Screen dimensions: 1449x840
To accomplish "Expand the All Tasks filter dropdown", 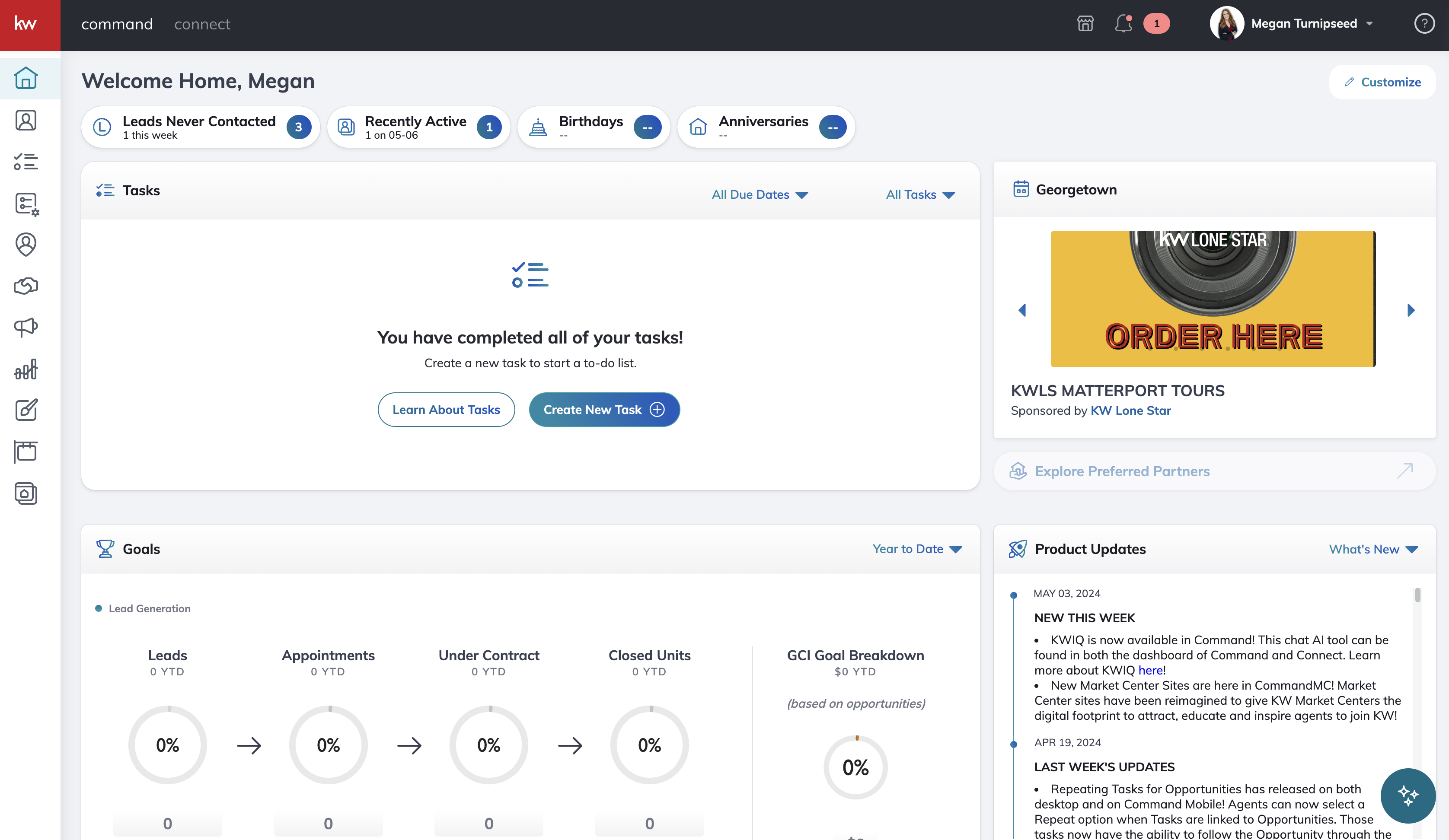I will 921,194.
